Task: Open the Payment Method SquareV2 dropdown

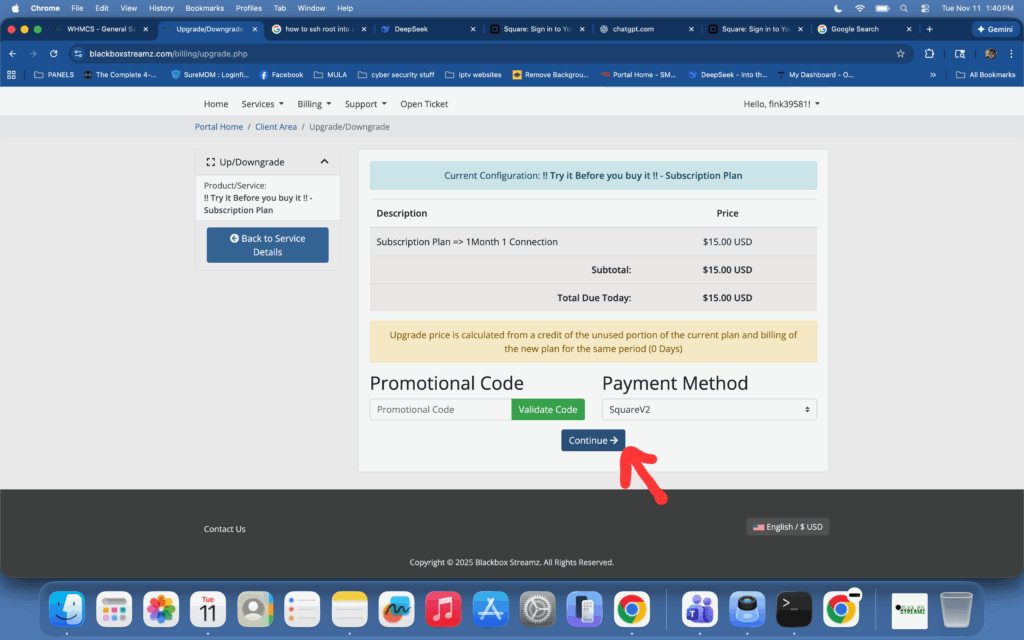Action: pyautogui.click(x=709, y=409)
